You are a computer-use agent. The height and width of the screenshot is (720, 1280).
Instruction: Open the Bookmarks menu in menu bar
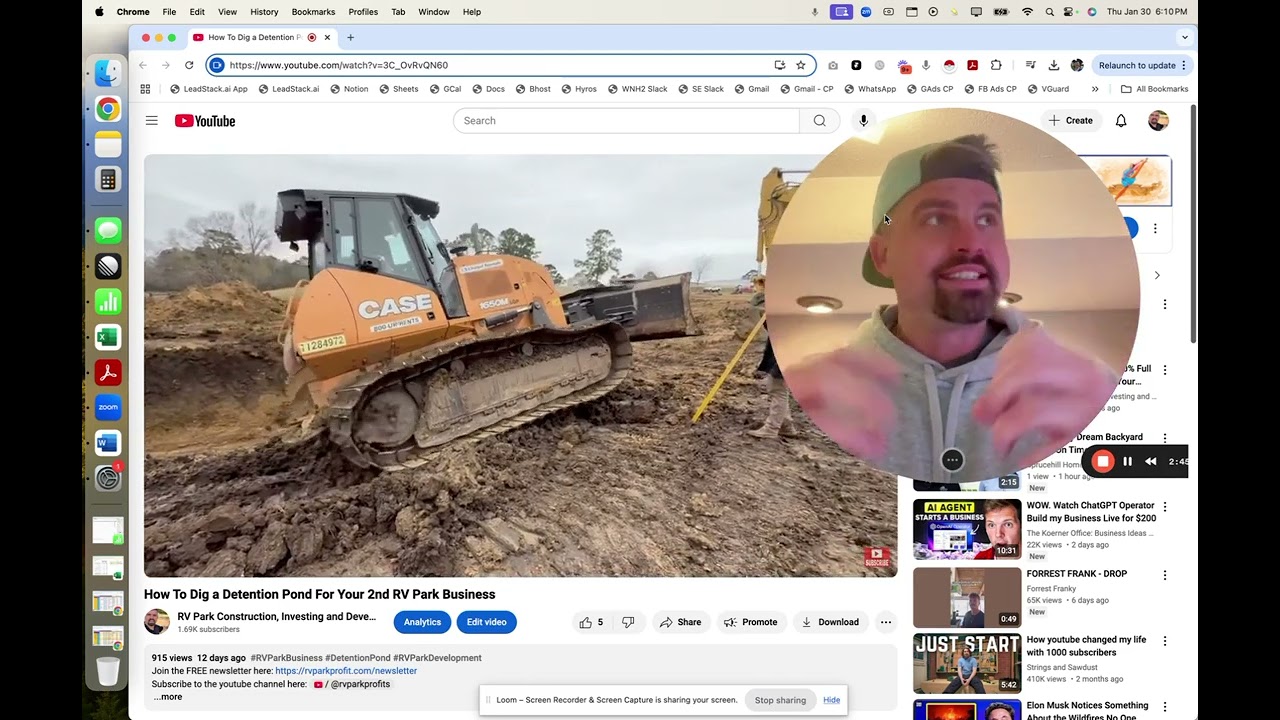coord(313,12)
